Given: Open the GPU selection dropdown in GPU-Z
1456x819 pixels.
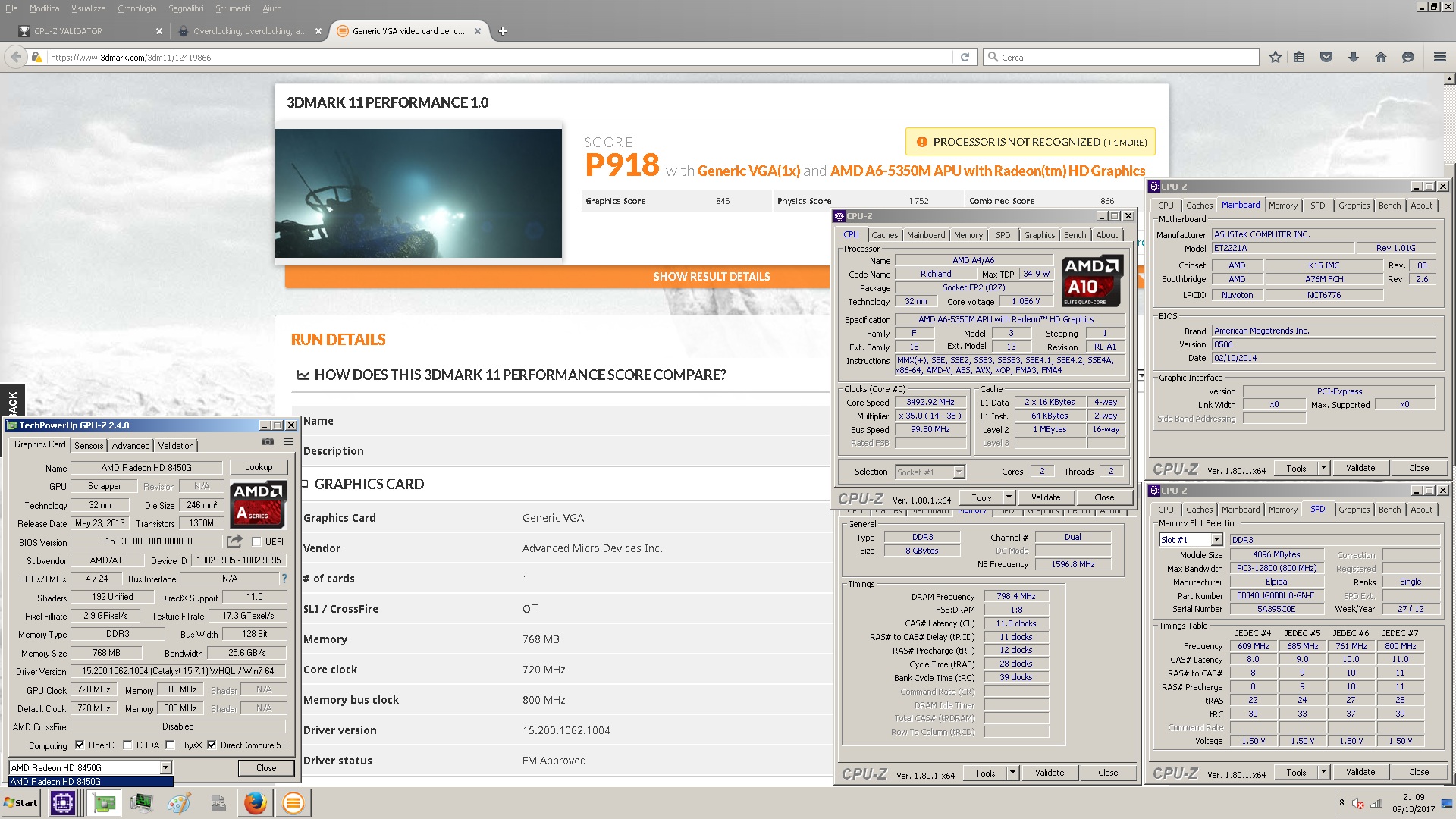Looking at the screenshot, I should coord(165,768).
